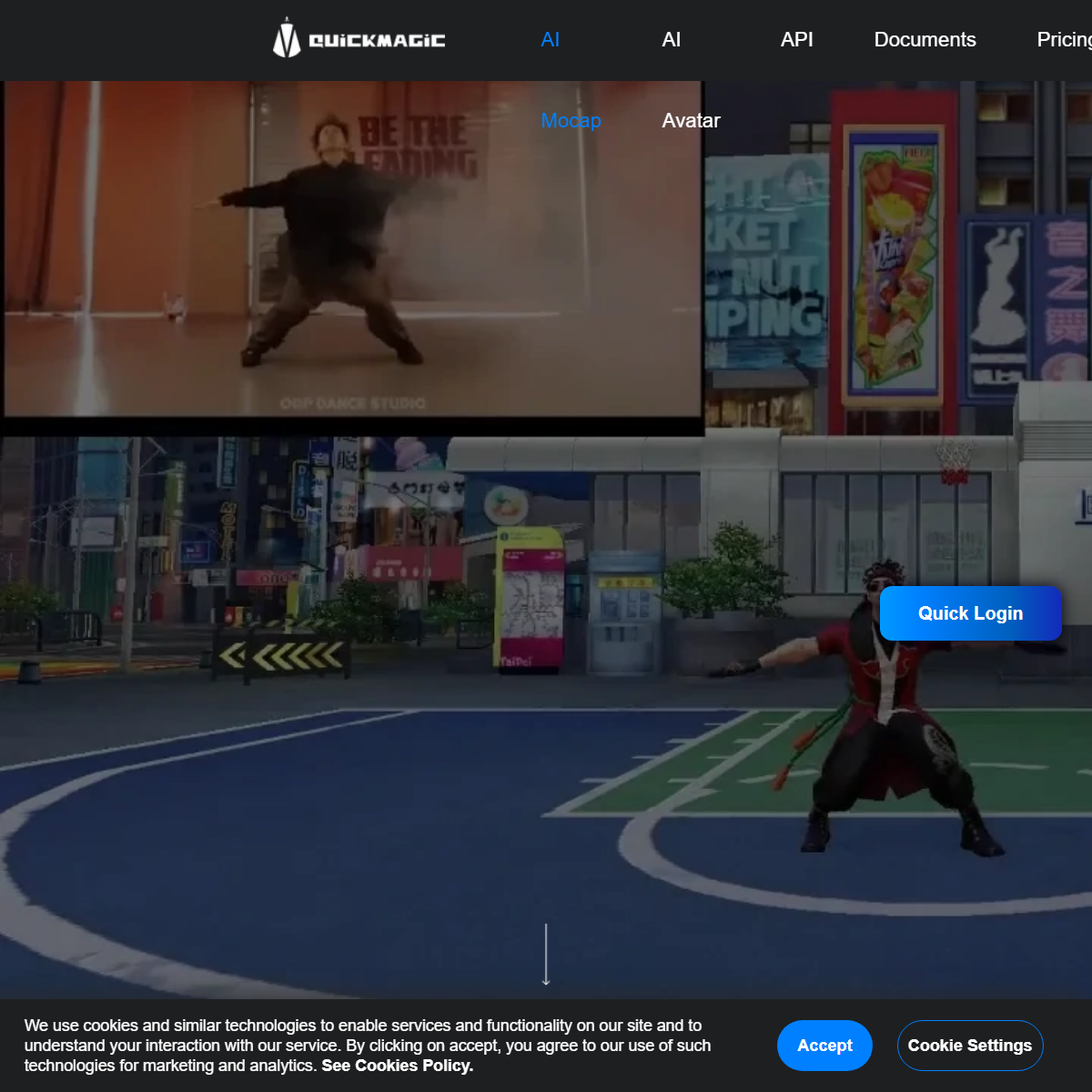Screen dimensions: 1092x1092
Task: Click the scroll-down arrow indicator
Action: [x=546, y=955]
